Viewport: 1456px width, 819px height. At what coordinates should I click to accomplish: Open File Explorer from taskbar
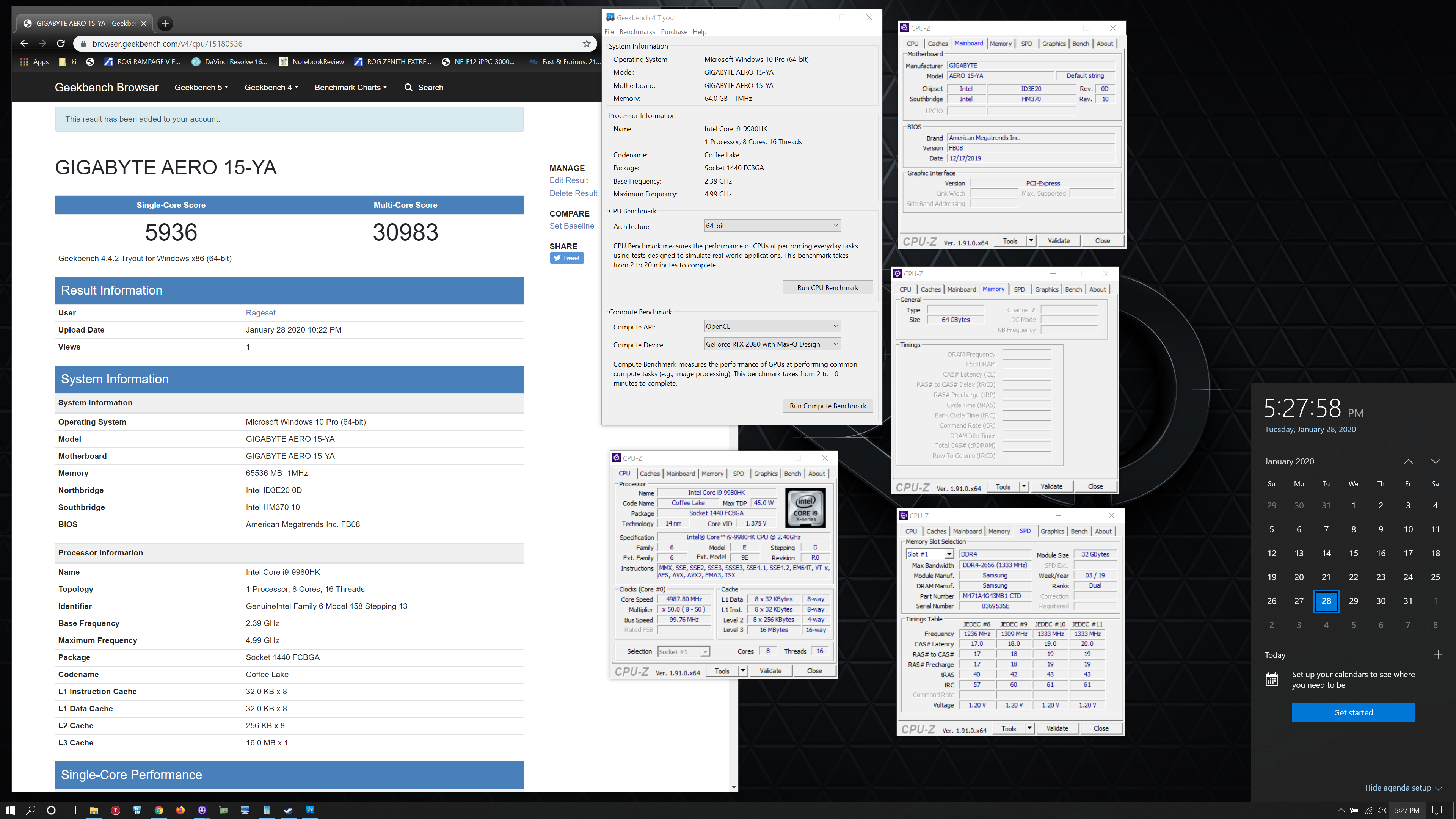(x=94, y=810)
